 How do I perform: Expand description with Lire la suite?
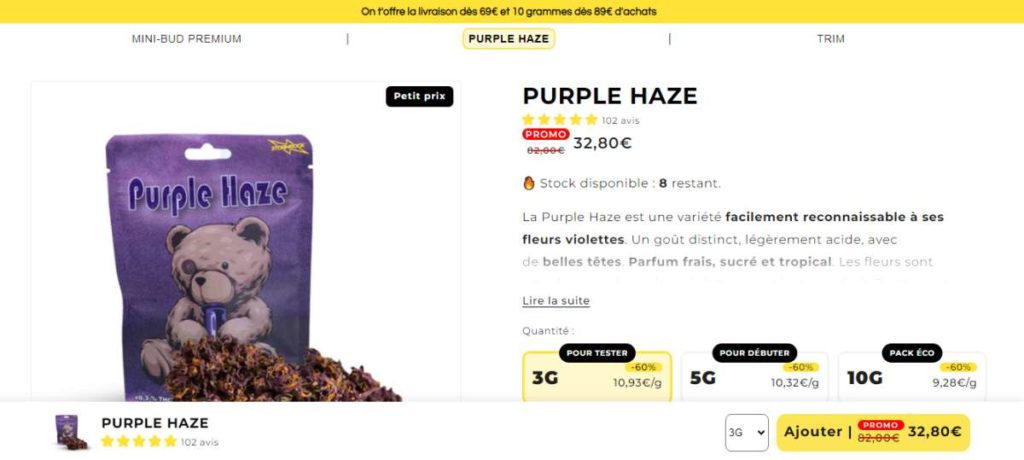pos(556,301)
